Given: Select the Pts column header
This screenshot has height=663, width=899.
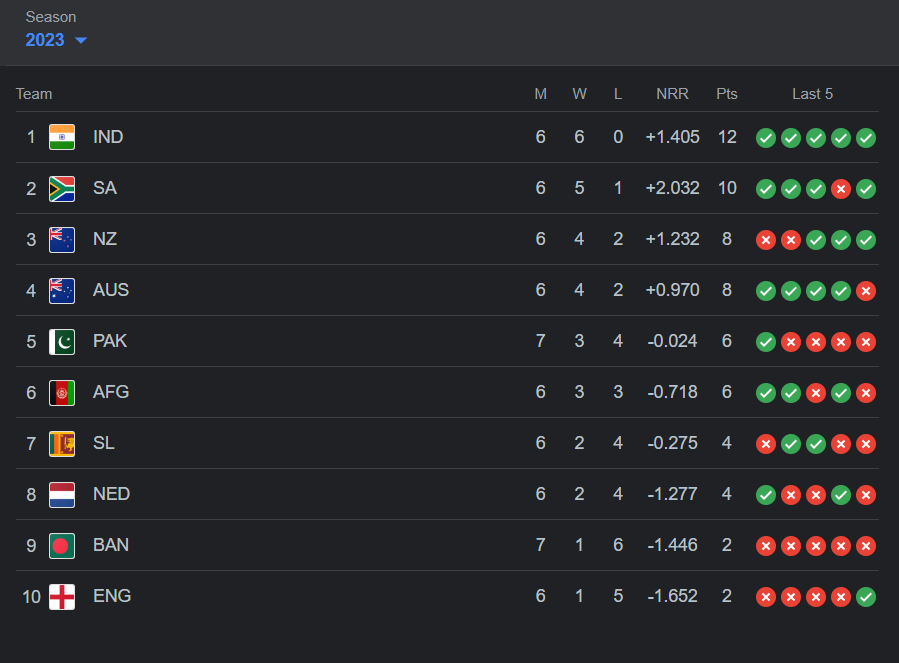Looking at the screenshot, I should point(726,94).
